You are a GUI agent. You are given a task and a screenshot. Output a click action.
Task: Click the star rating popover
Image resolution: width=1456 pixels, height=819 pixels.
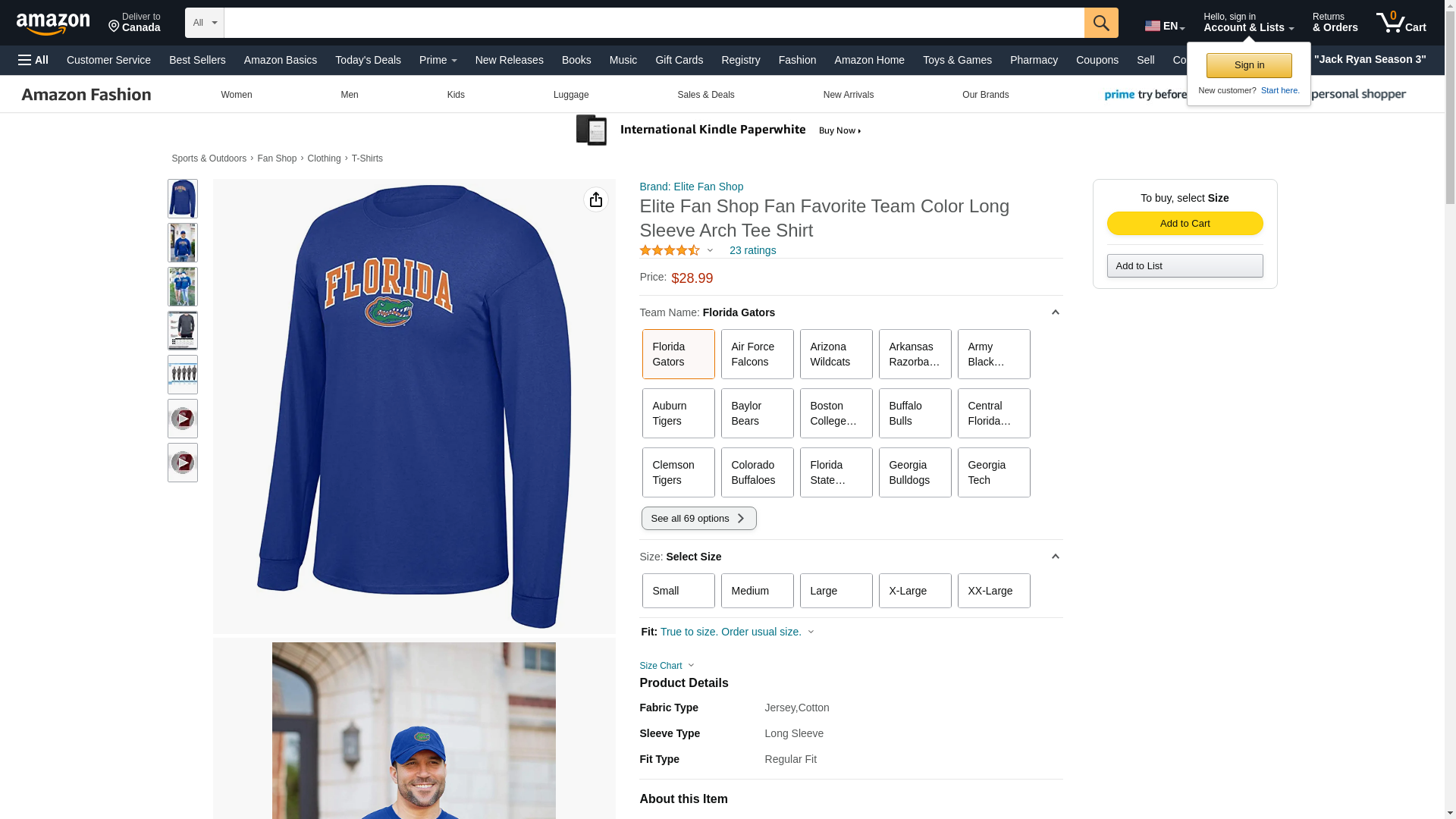(676, 250)
